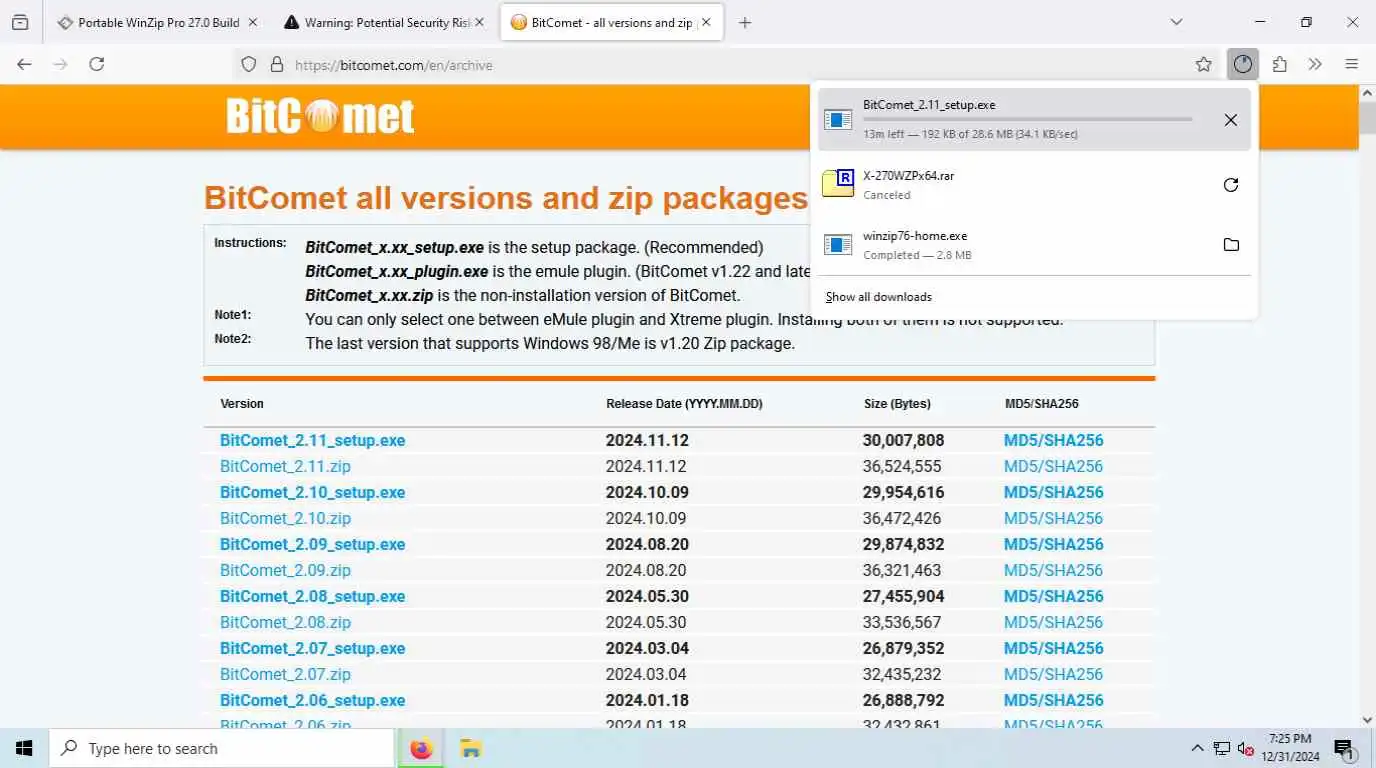Open File Explorer from the taskbar

[x=471, y=748]
